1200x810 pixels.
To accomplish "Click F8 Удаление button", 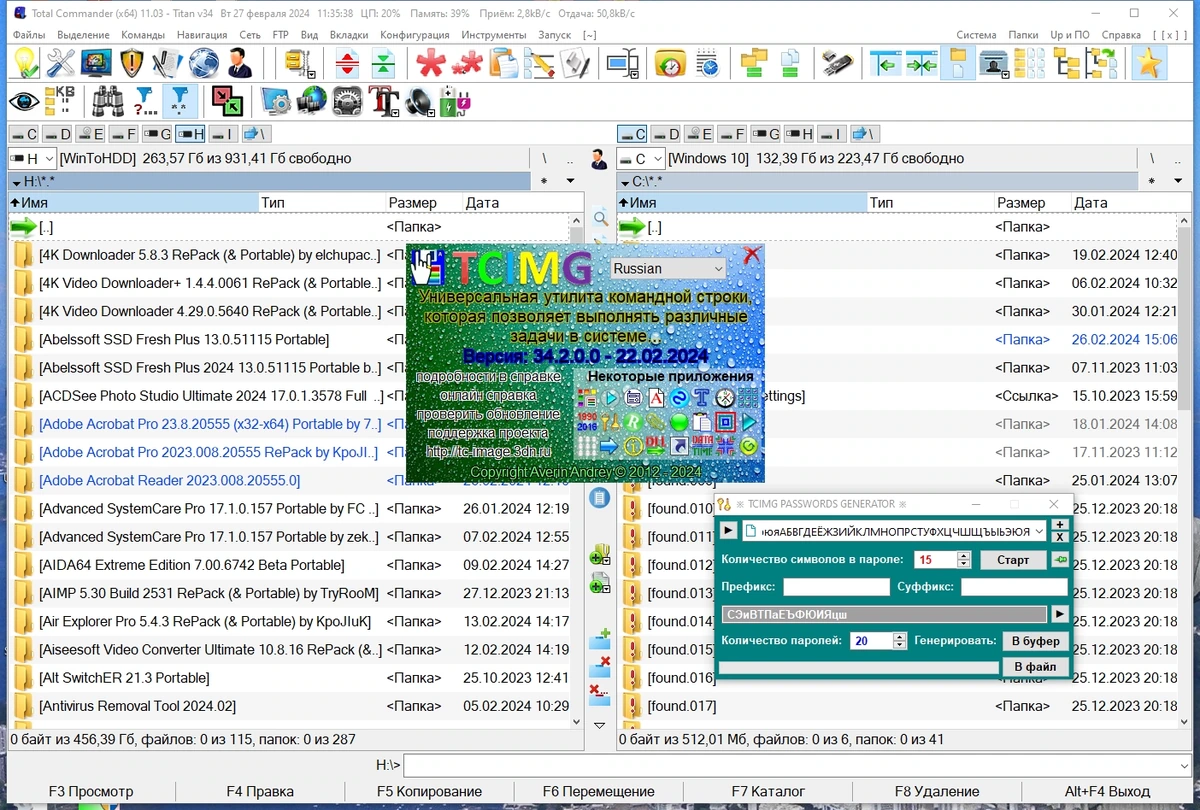I will click(x=937, y=791).
